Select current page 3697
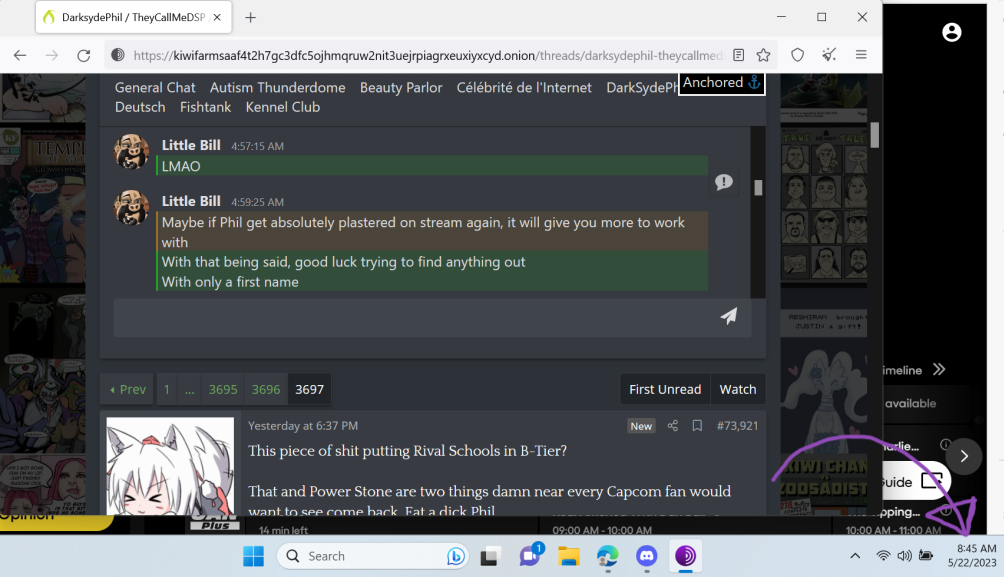Image resolution: width=1004 pixels, height=577 pixels. pos(309,389)
